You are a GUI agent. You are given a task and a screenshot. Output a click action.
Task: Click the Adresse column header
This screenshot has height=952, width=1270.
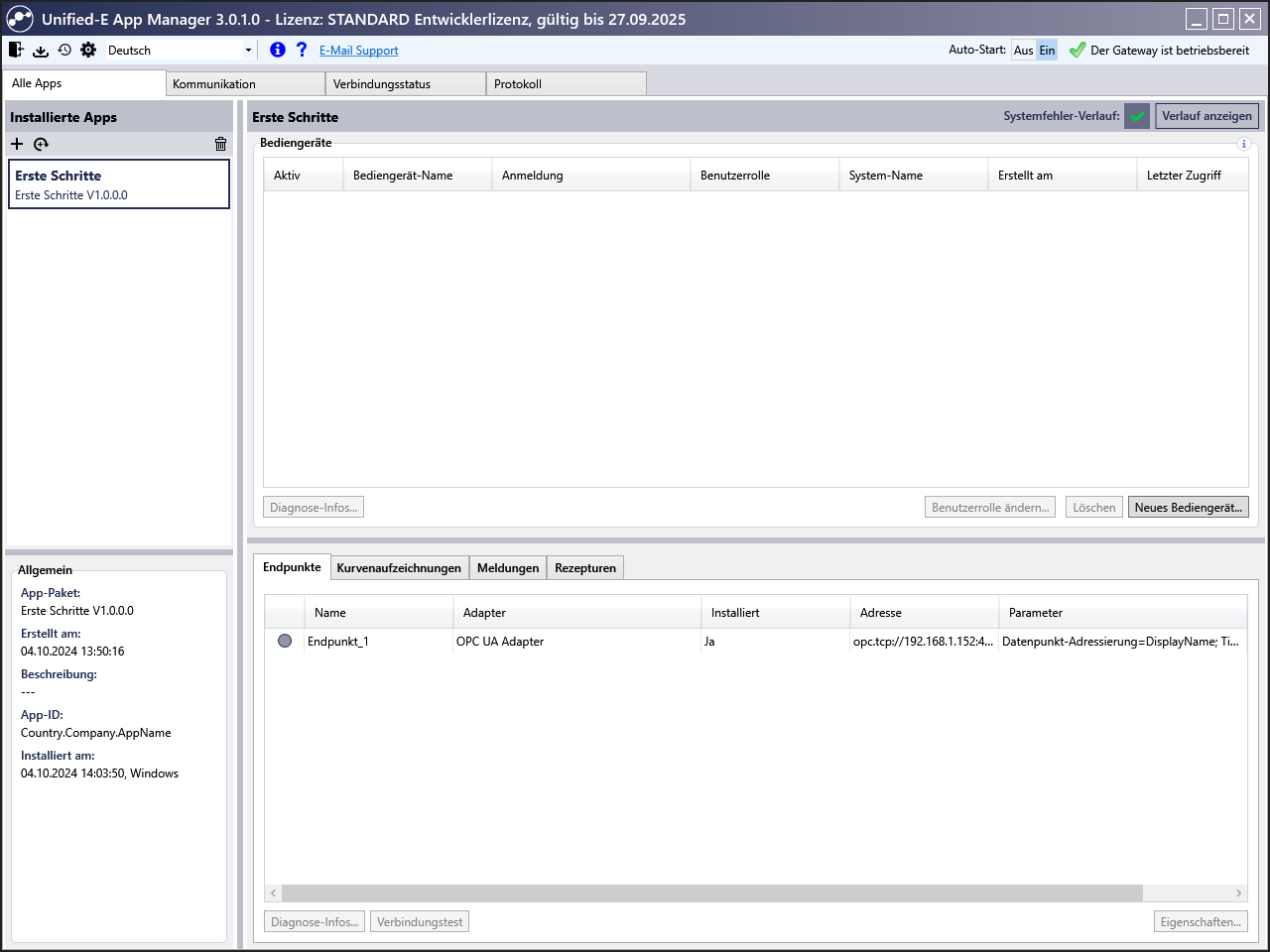pos(925,612)
